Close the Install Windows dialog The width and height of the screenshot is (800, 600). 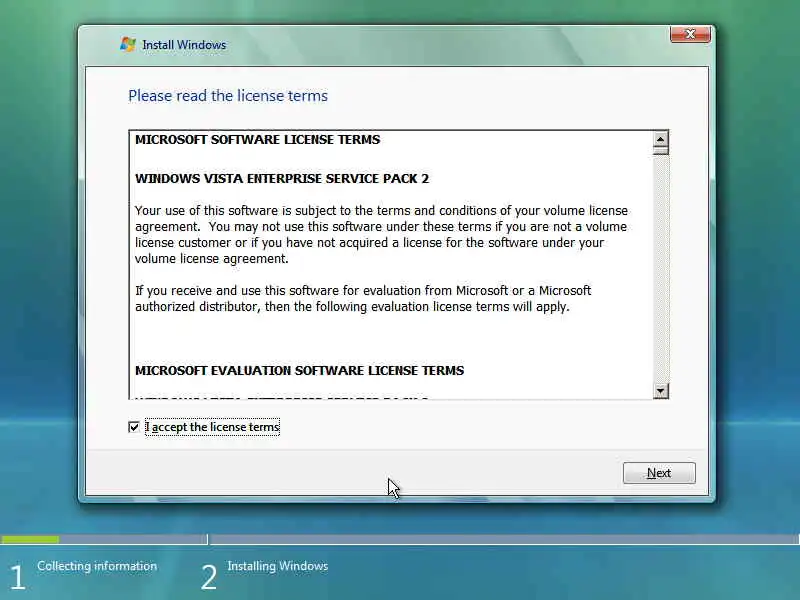(690, 34)
